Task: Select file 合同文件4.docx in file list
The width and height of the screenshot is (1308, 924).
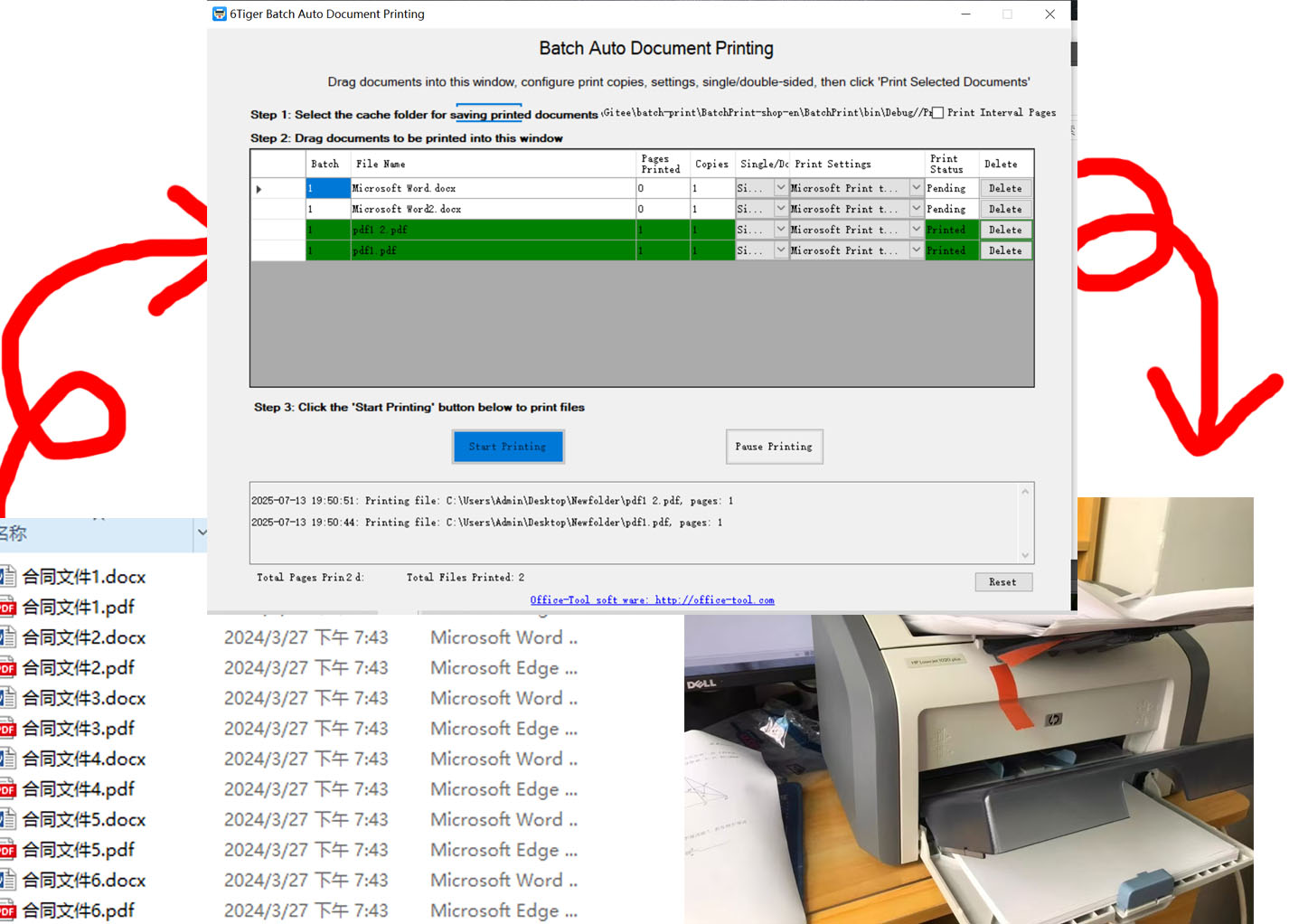Action: 84,759
